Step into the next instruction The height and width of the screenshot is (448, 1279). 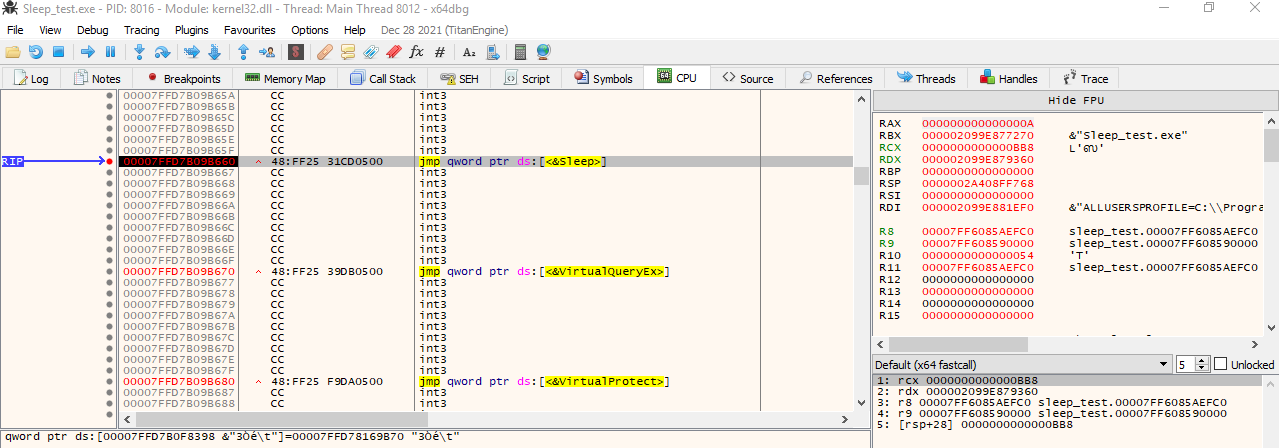(x=139, y=51)
